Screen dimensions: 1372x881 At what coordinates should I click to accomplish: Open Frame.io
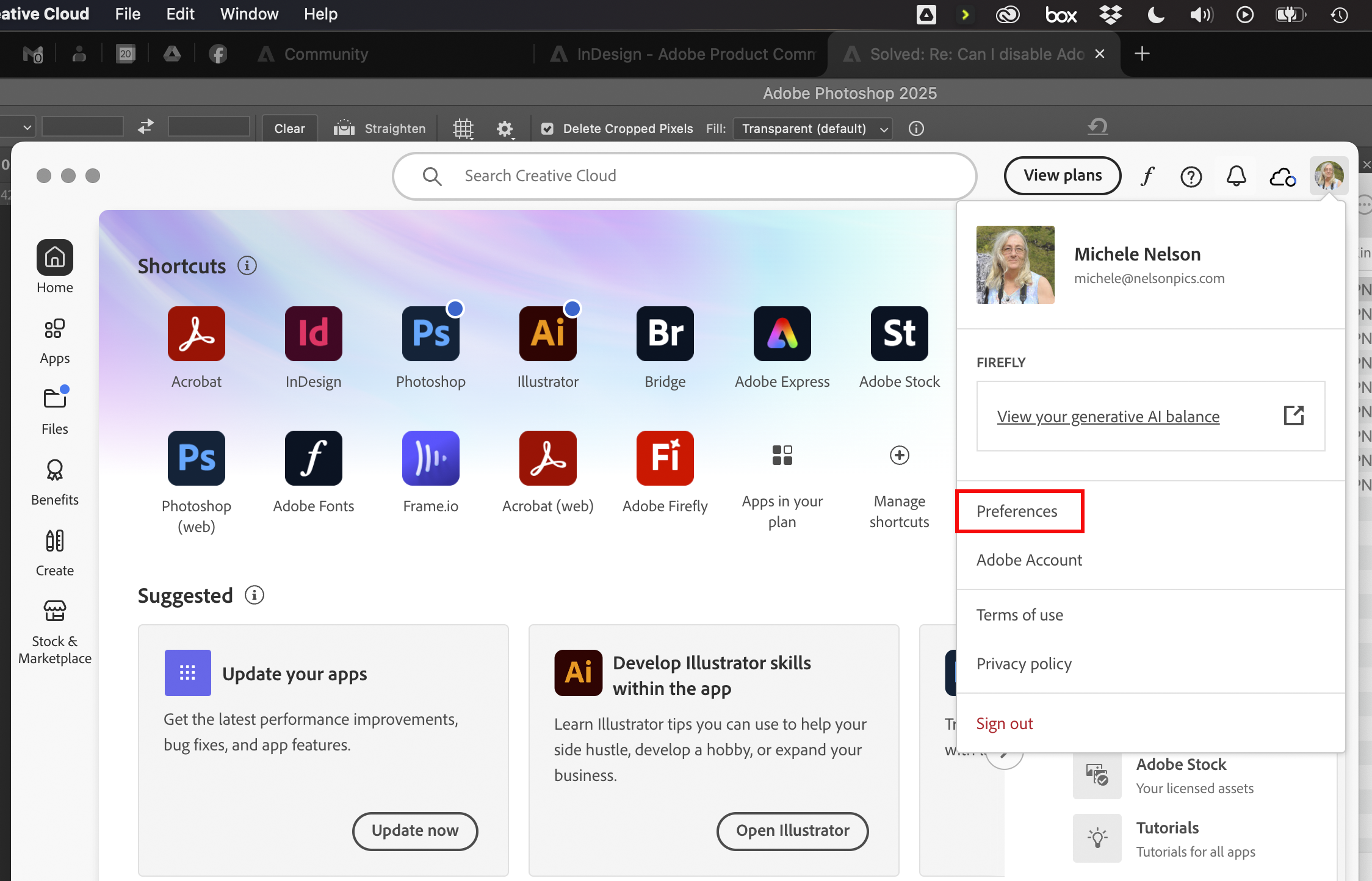tap(430, 458)
